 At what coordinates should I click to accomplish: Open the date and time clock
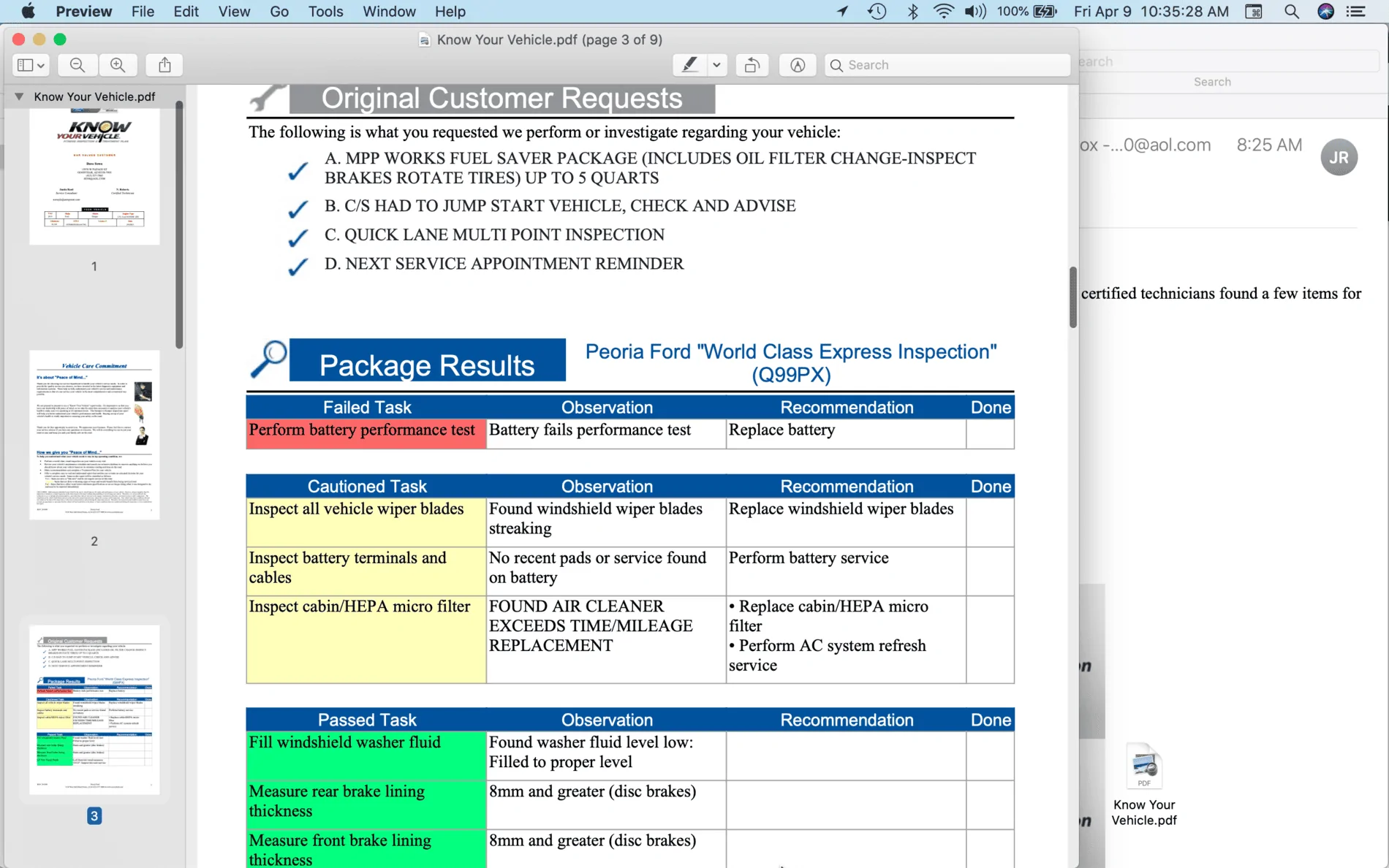pyautogui.click(x=1151, y=11)
